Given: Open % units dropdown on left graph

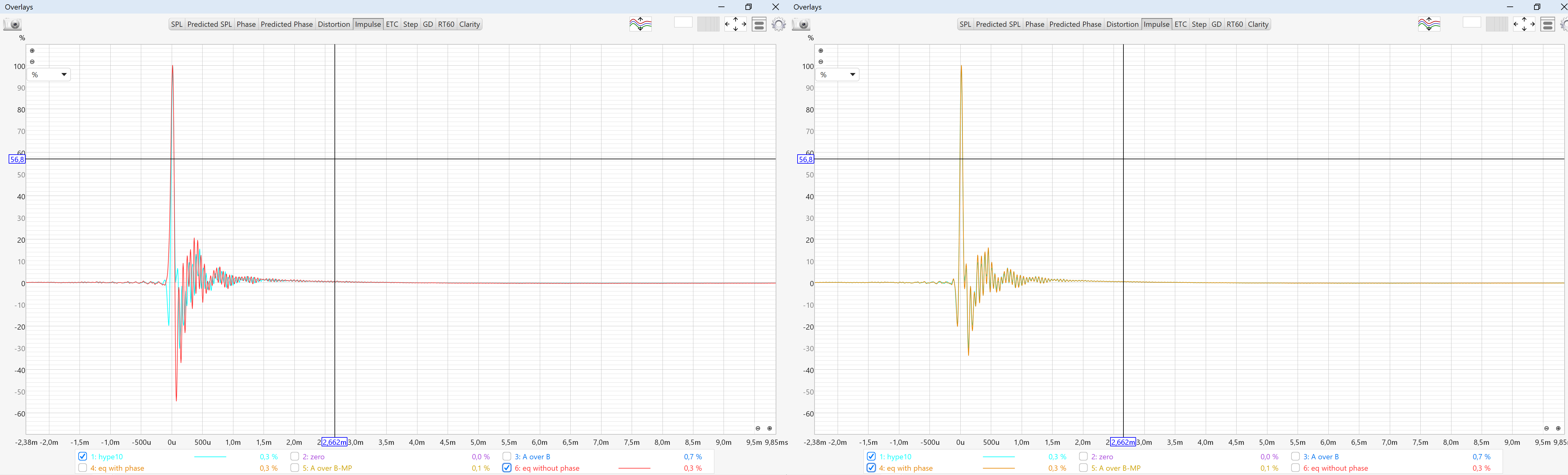Looking at the screenshot, I should point(49,75).
